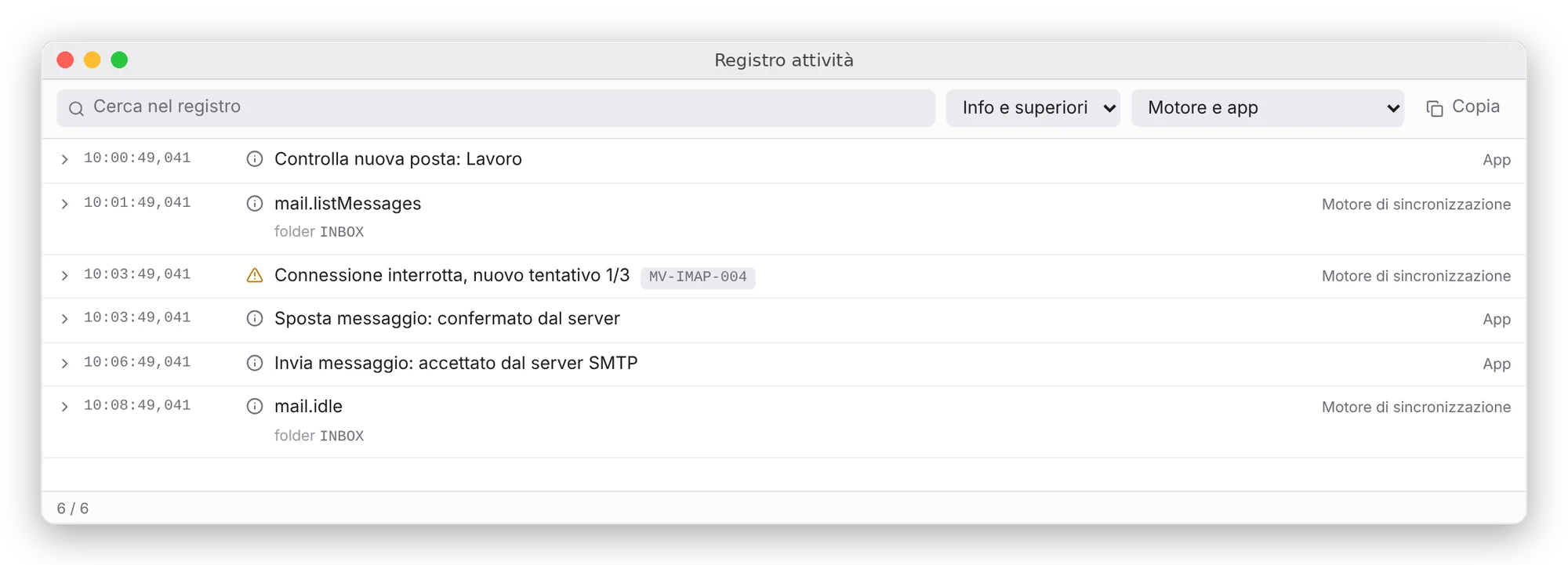Click the info icon next to mail.listMessages
The height and width of the screenshot is (565, 1568).
(255, 204)
